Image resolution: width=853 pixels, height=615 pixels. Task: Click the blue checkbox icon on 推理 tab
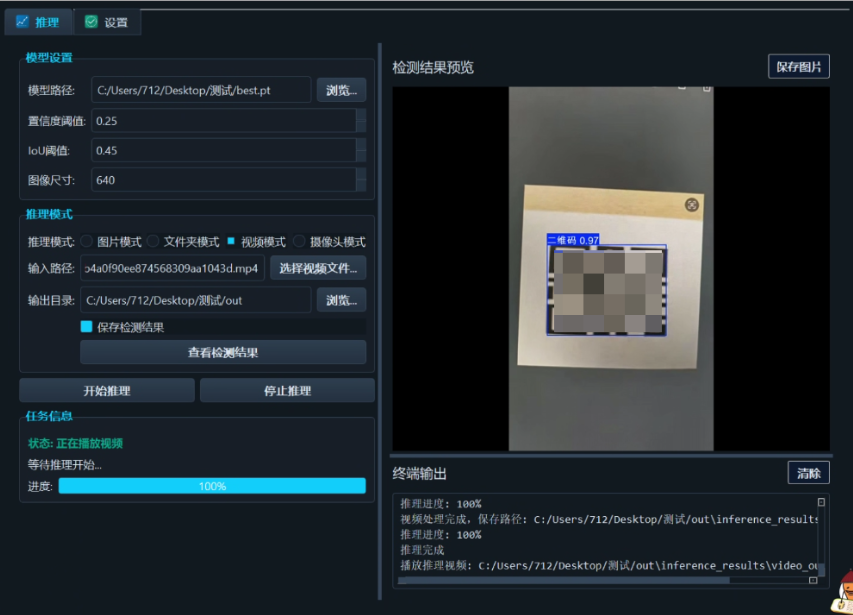pos(23,21)
